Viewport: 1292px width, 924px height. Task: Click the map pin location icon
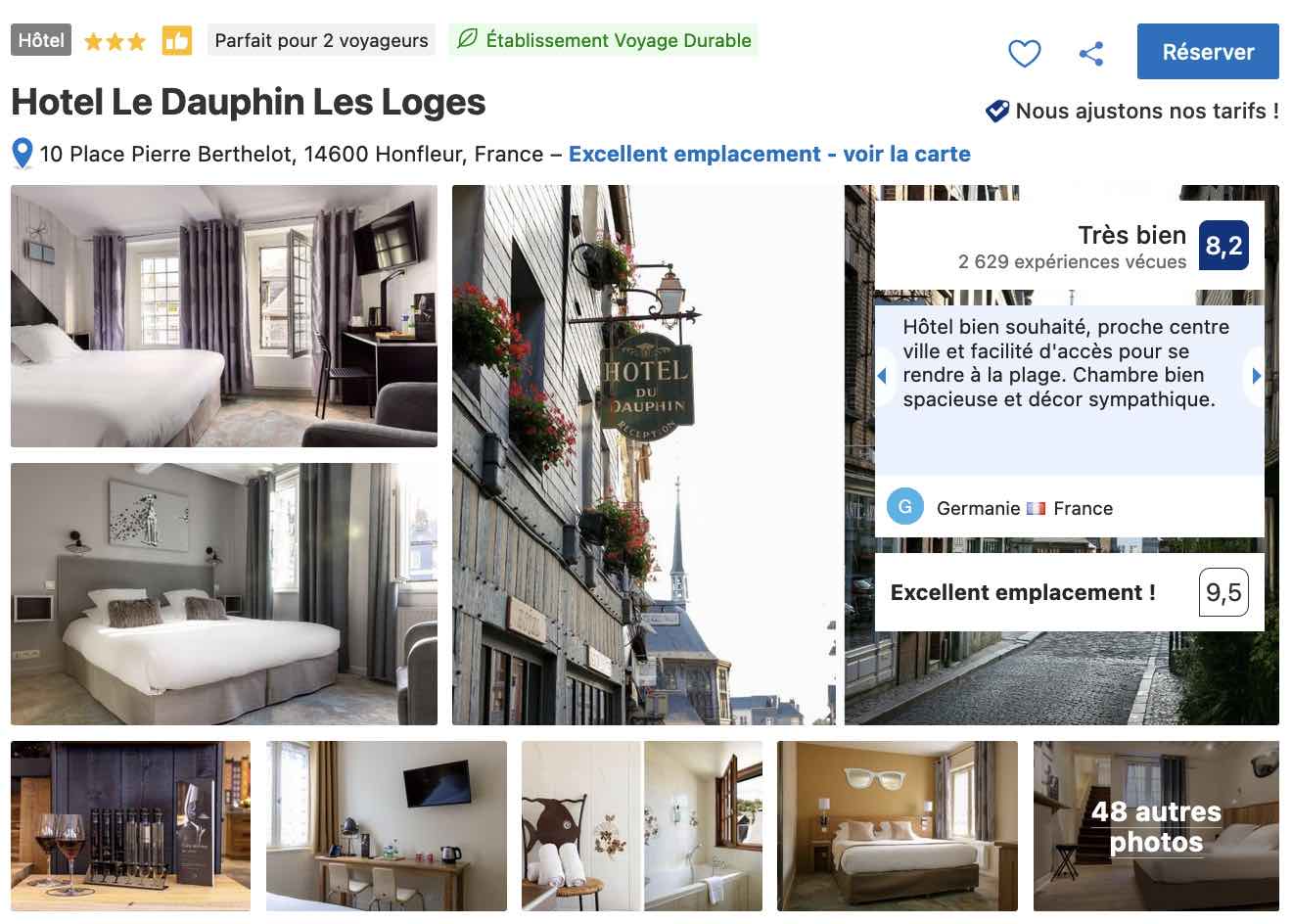(x=23, y=154)
